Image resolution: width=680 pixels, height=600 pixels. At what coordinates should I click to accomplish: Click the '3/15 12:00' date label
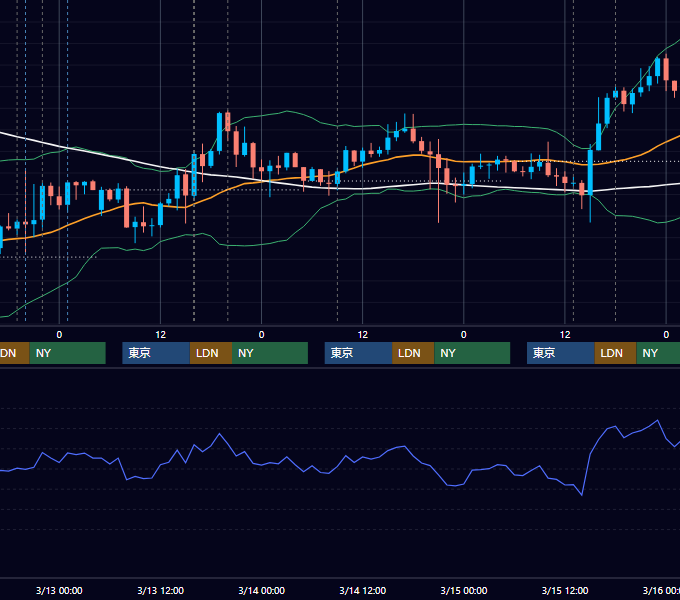tap(565, 590)
